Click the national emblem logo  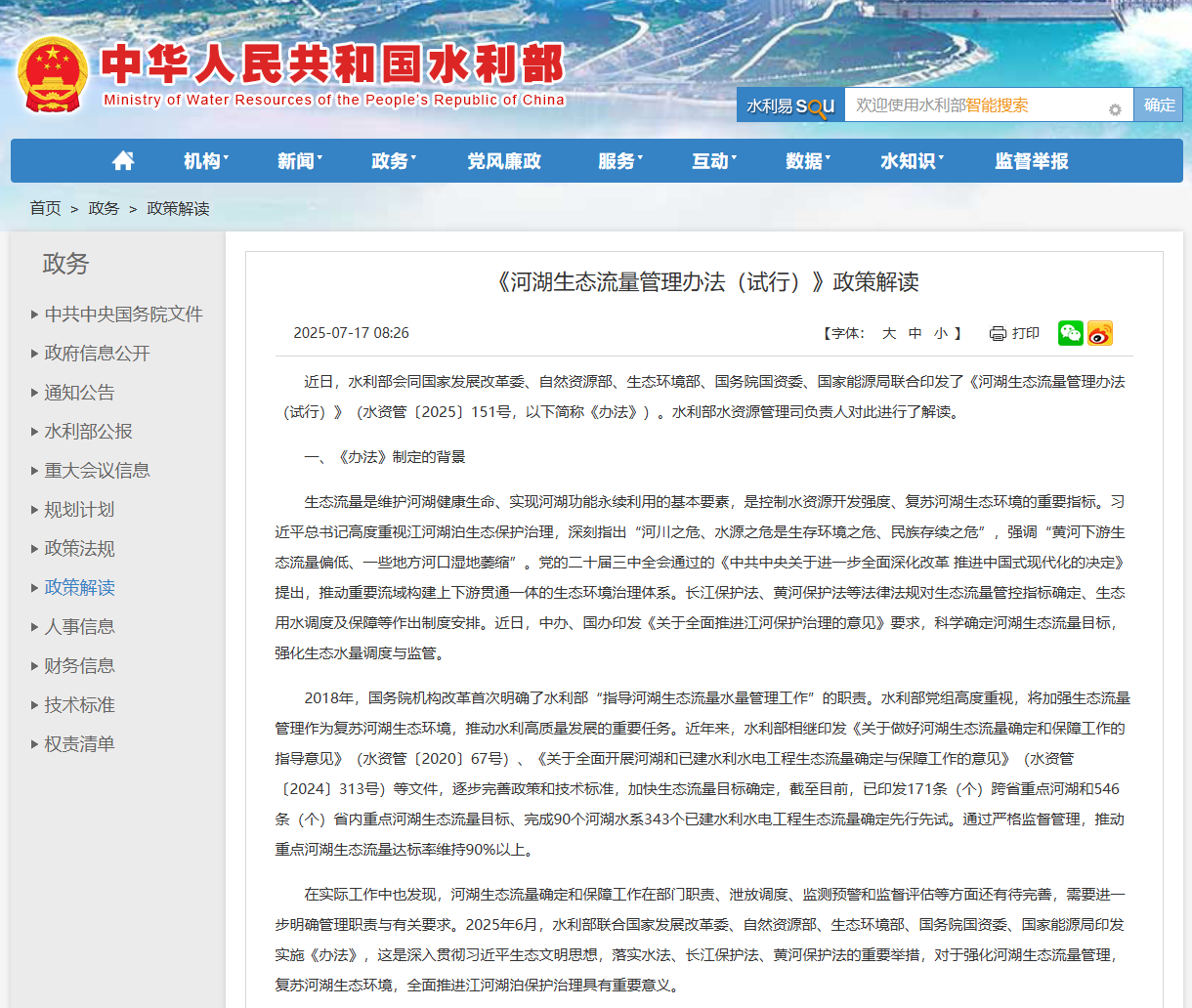pyautogui.click(x=53, y=75)
